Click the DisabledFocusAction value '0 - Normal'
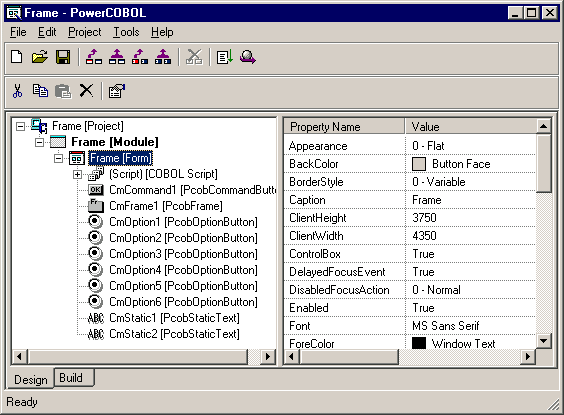The image size is (564, 415). (x=436, y=290)
